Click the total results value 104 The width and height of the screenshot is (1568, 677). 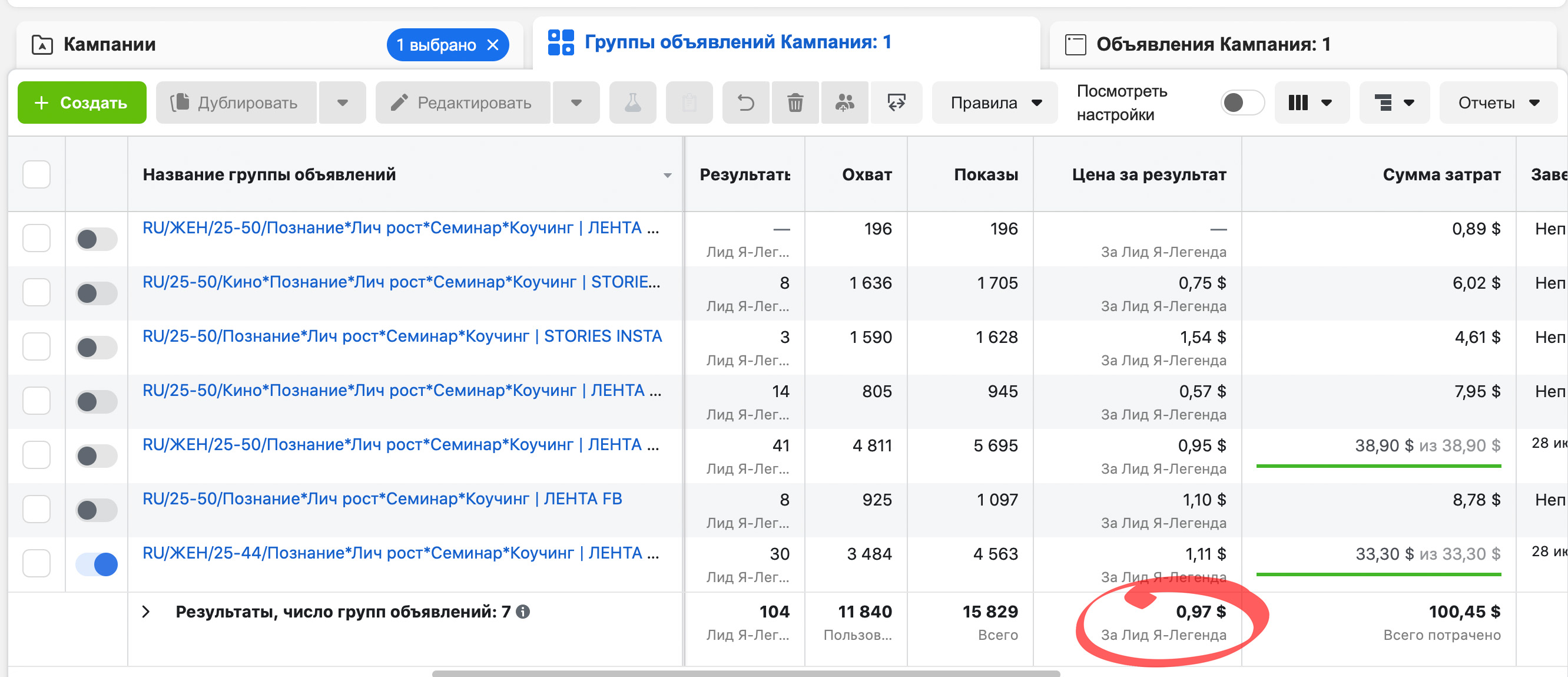click(774, 612)
